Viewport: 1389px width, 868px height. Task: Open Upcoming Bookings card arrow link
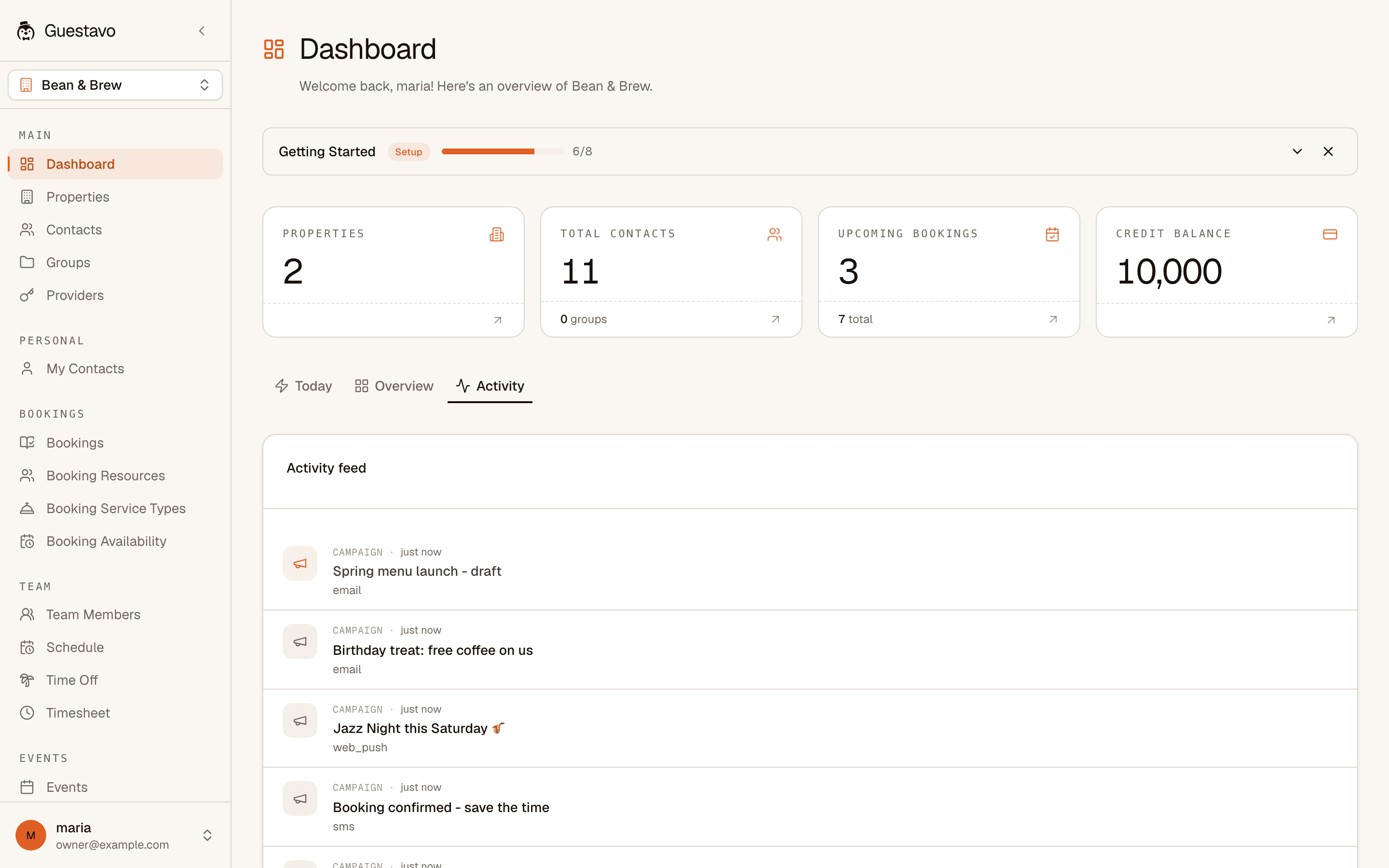(1053, 319)
